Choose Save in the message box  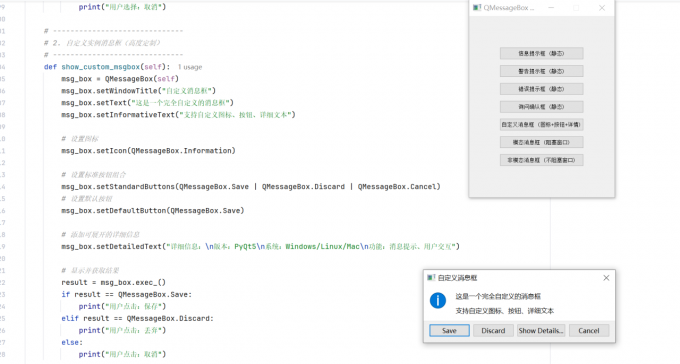pyautogui.click(x=449, y=331)
